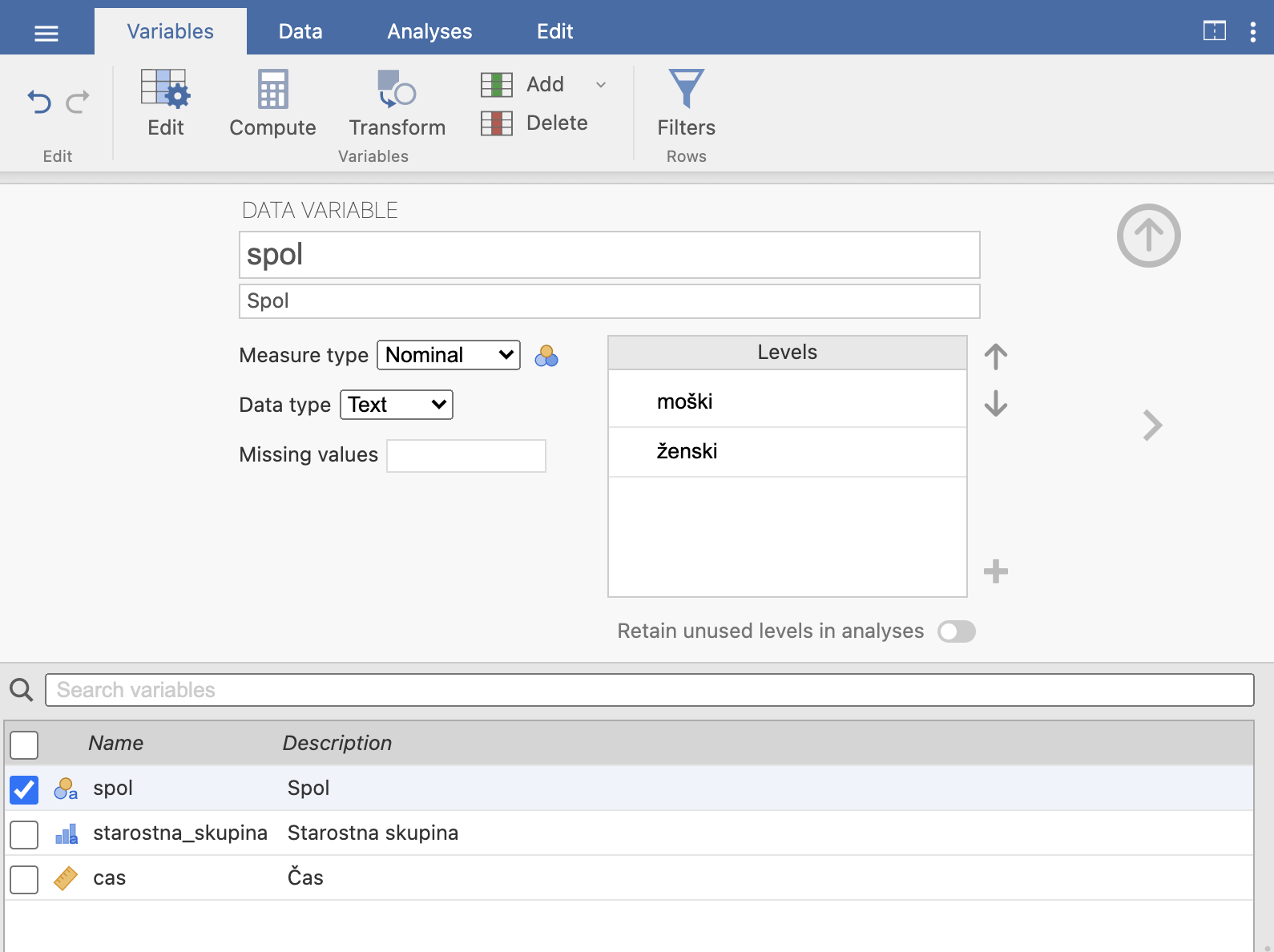1274x952 pixels.
Task: Toggle Retain unused levels in analyses
Action: tap(957, 631)
